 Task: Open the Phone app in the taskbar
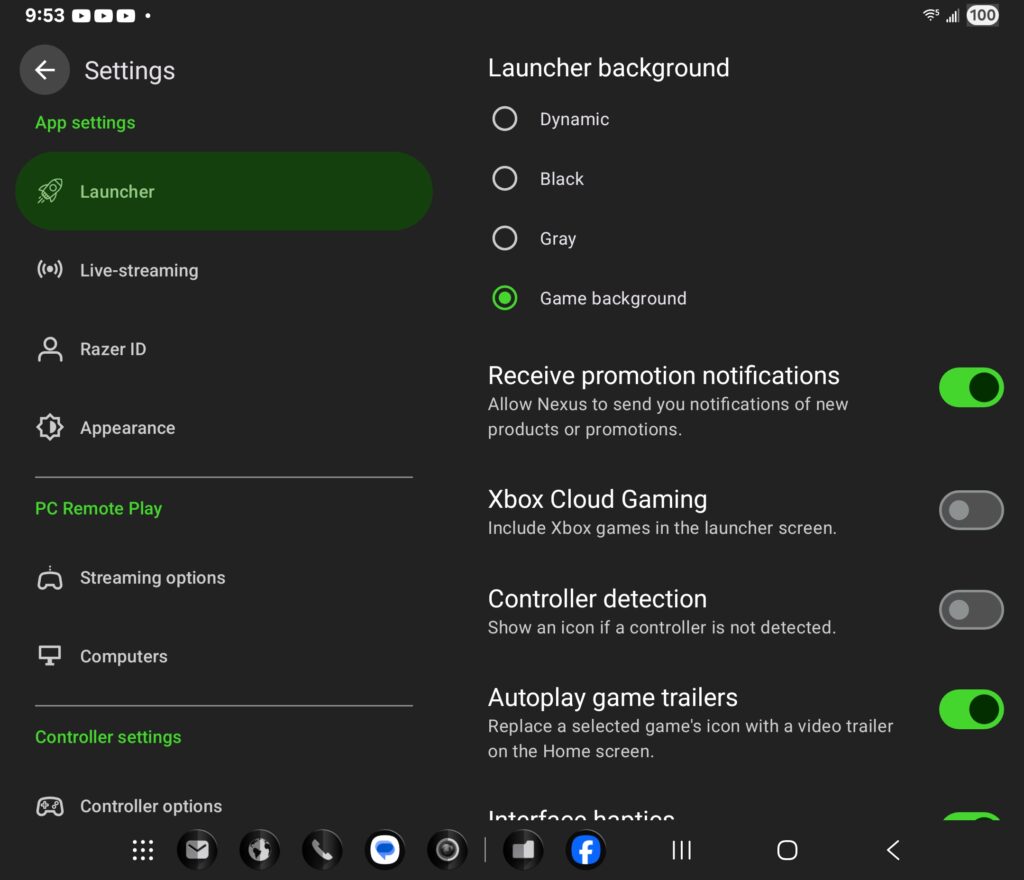tap(322, 850)
